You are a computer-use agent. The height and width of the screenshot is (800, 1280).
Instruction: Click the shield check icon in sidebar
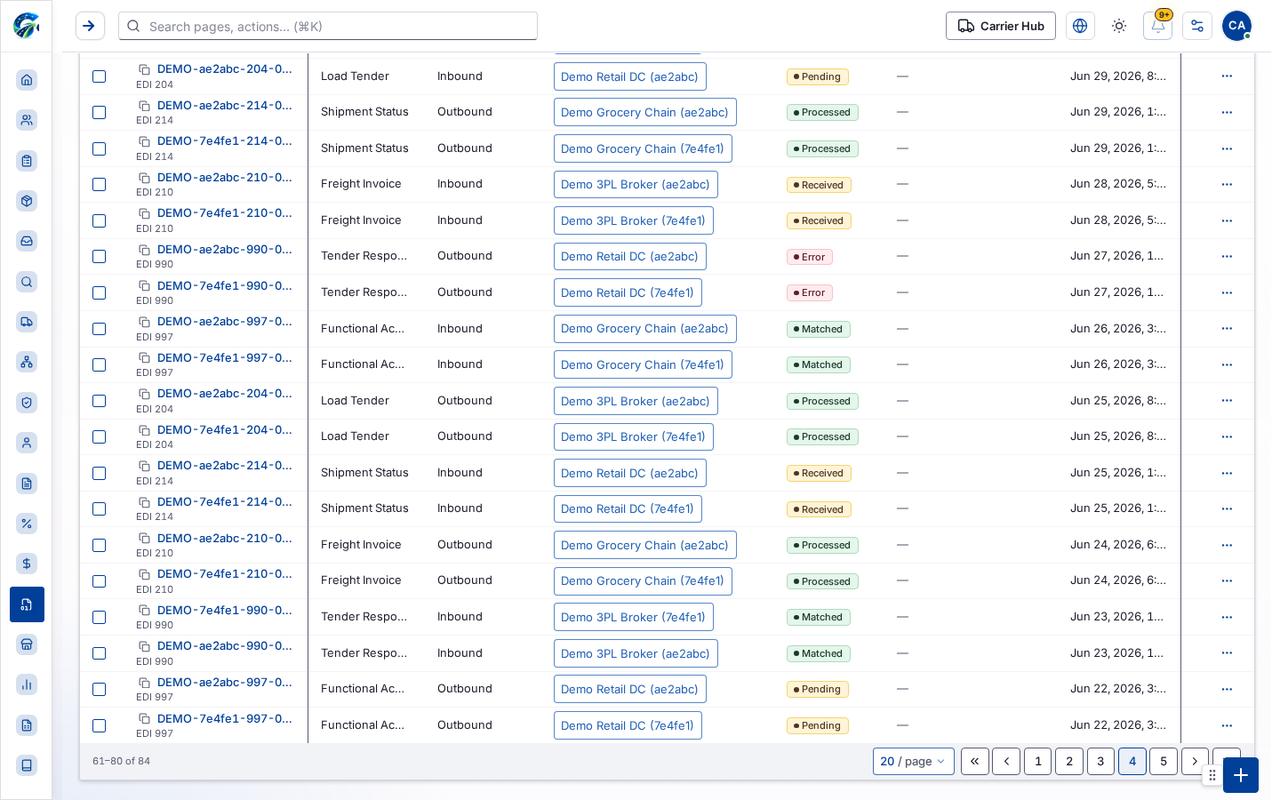[27, 403]
